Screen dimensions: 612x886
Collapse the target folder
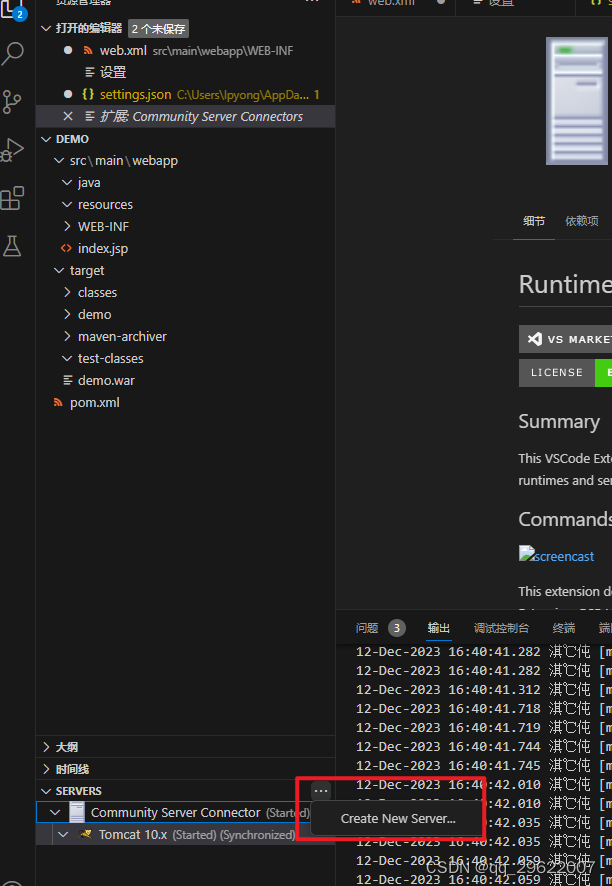[58, 271]
